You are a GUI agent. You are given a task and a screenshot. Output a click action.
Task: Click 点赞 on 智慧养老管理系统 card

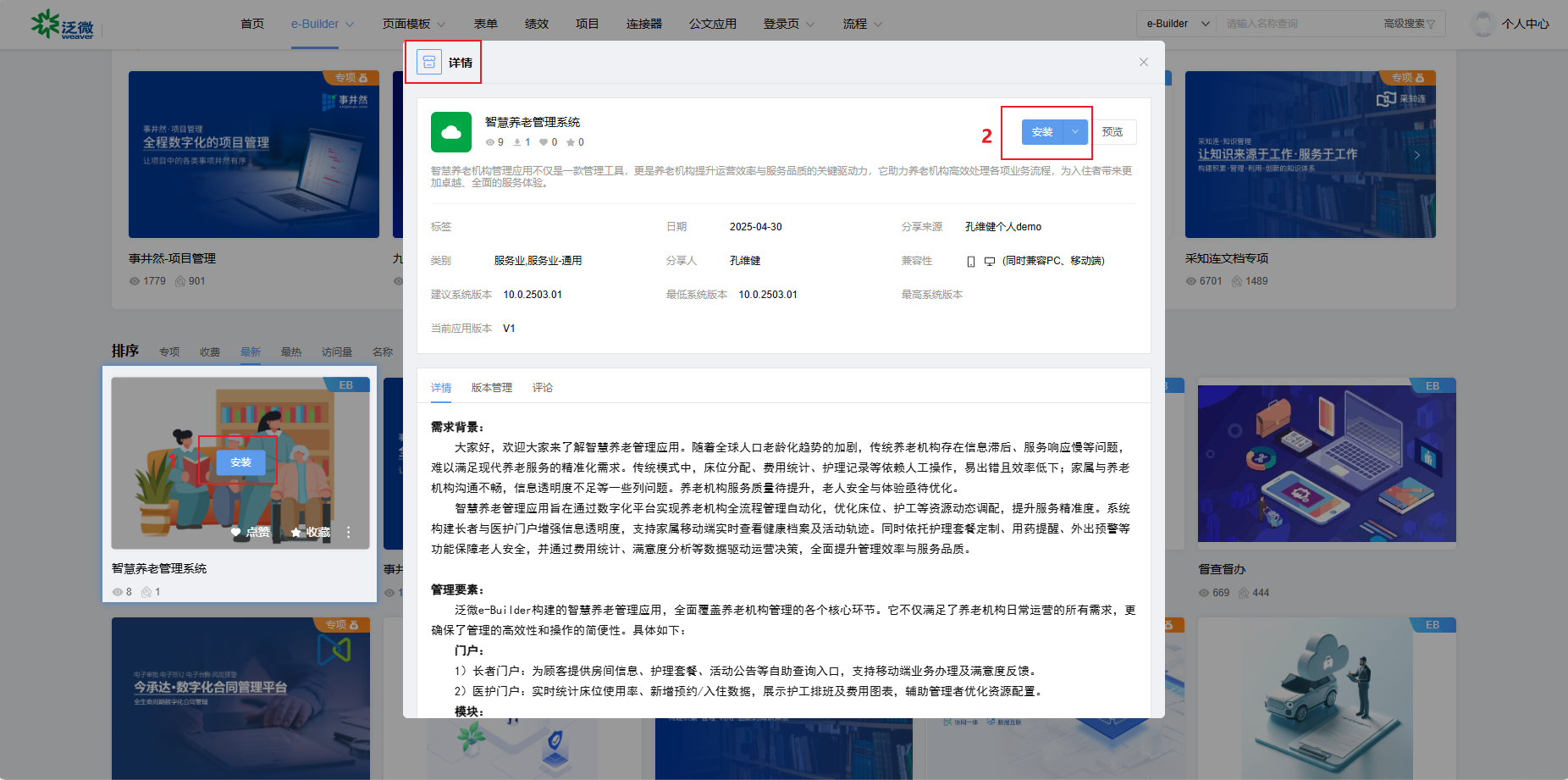pos(251,533)
